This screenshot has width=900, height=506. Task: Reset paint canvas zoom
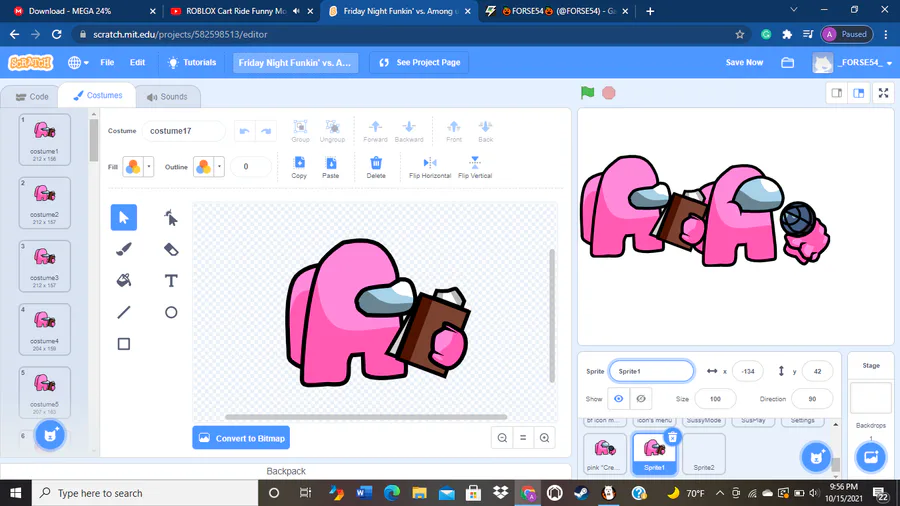point(523,438)
